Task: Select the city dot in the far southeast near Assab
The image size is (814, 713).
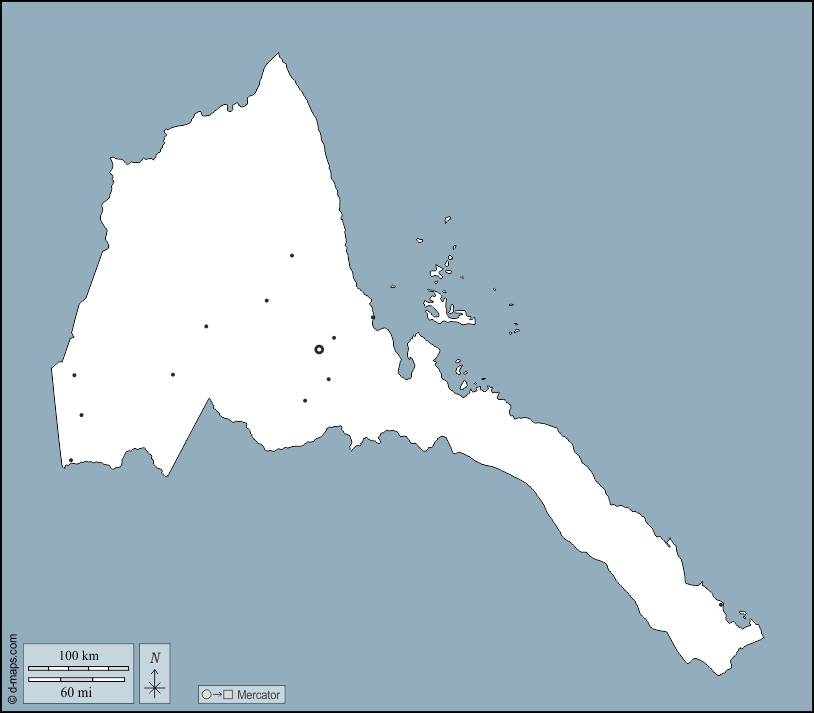Action: tap(723, 606)
